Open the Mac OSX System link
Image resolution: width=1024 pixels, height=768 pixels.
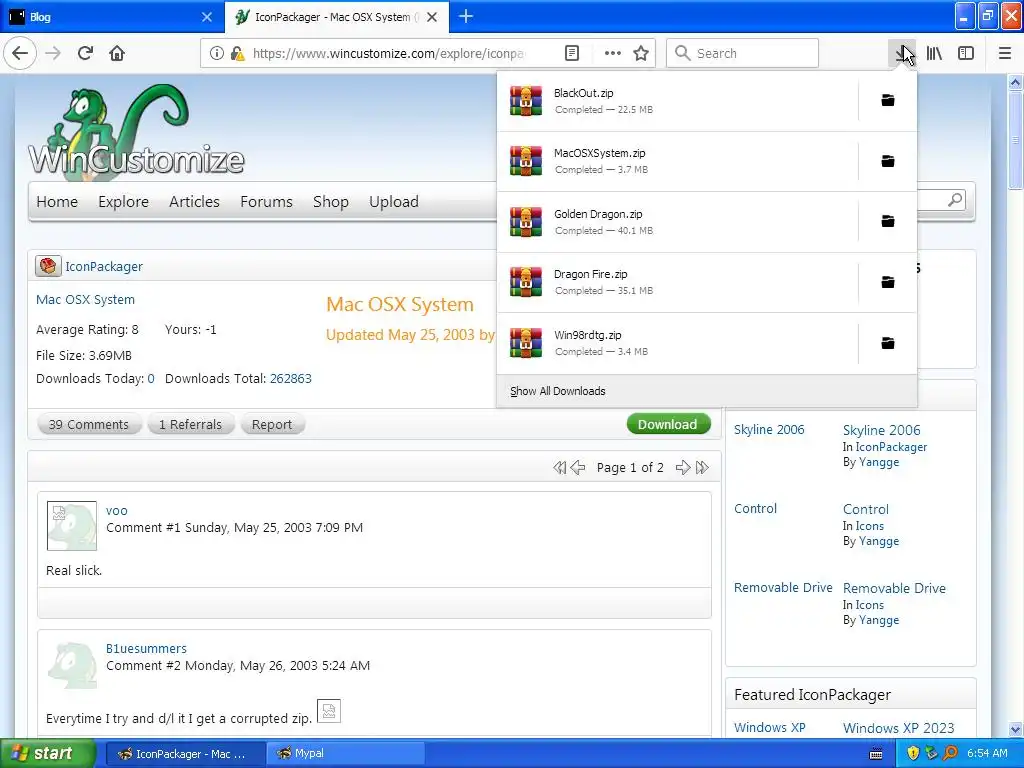click(86, 300)
